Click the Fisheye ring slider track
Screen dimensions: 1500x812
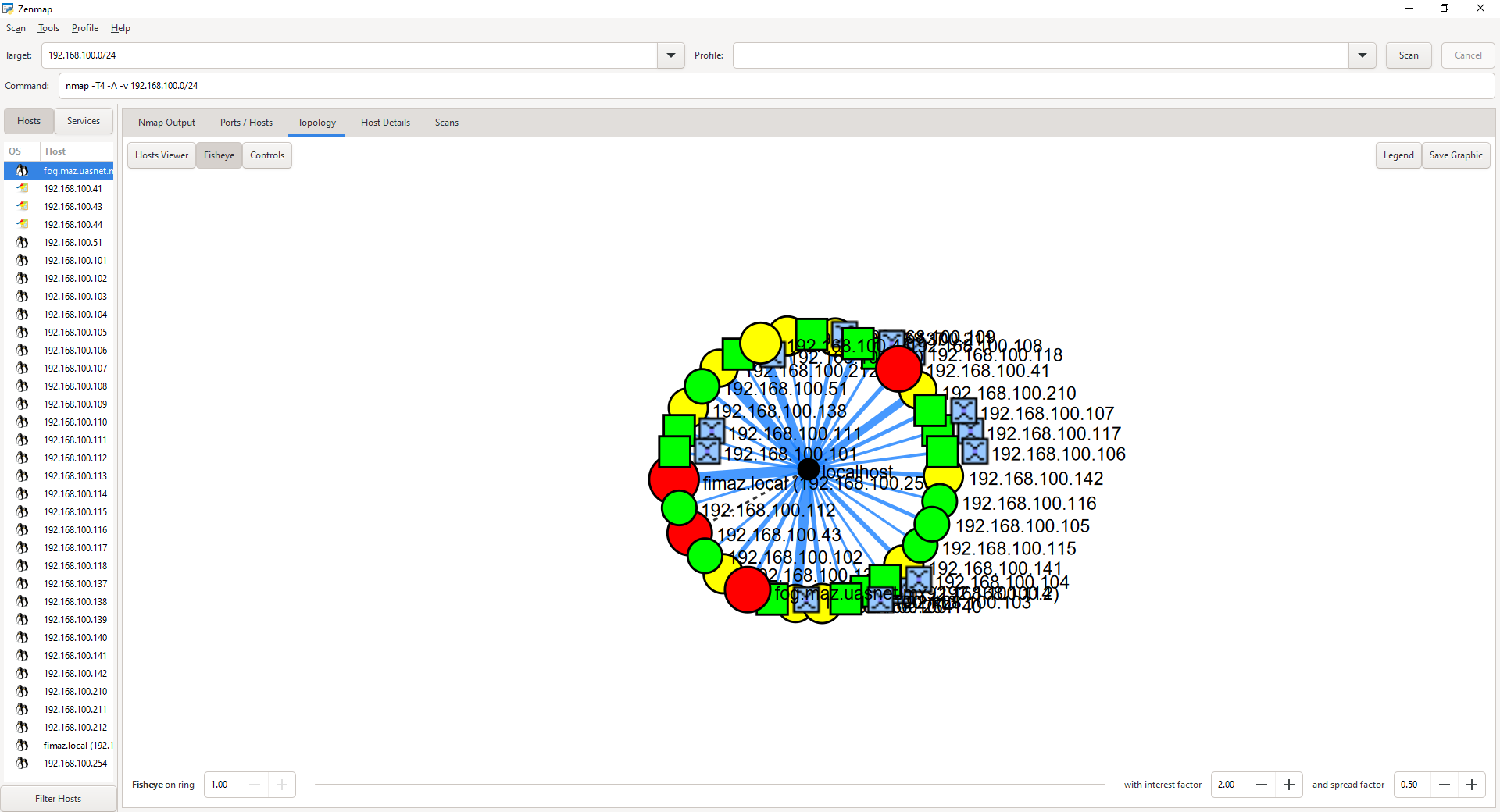tap(709, 785)
